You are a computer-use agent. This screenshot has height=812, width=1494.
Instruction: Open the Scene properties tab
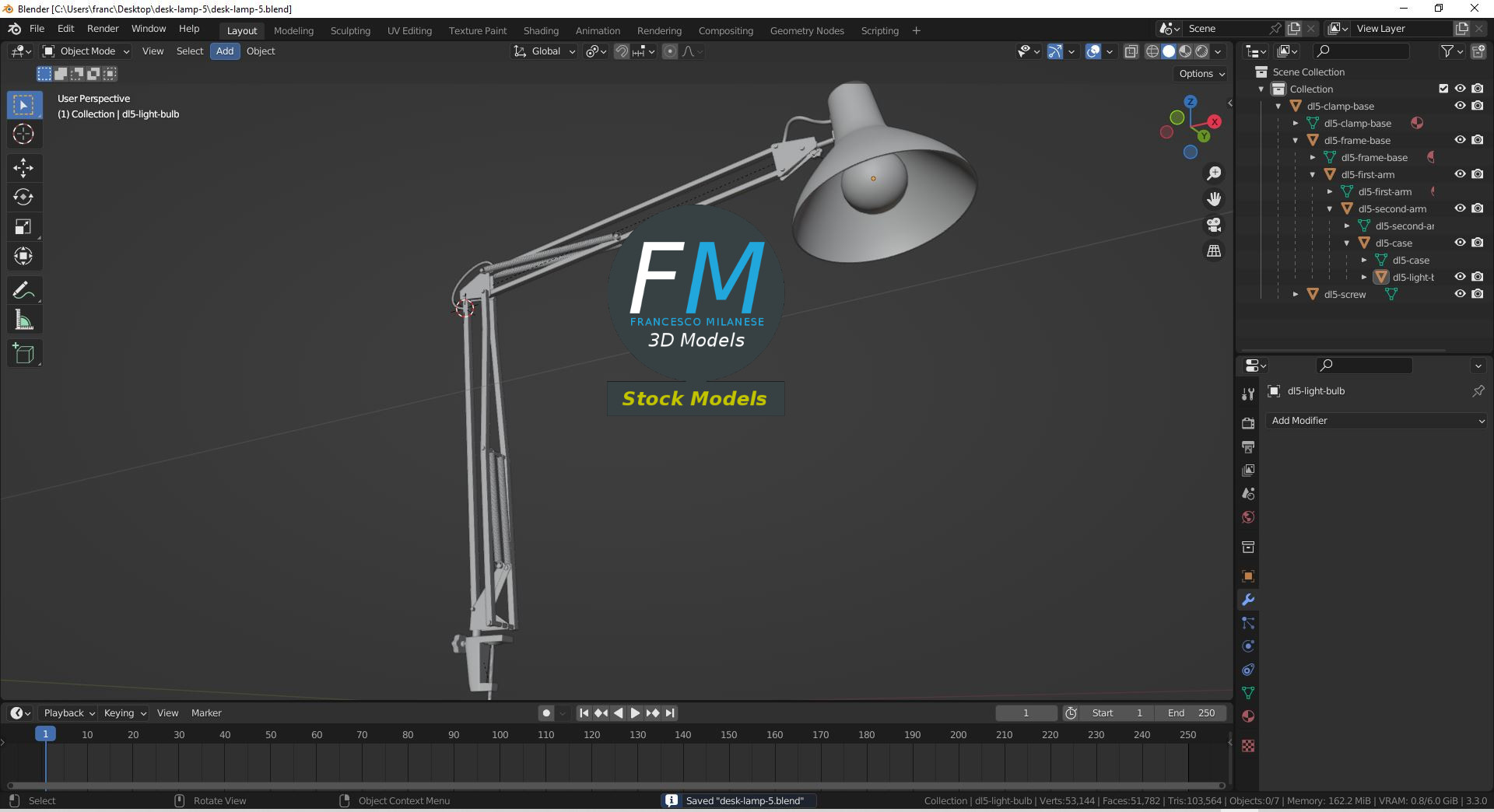coord(1248,493)
